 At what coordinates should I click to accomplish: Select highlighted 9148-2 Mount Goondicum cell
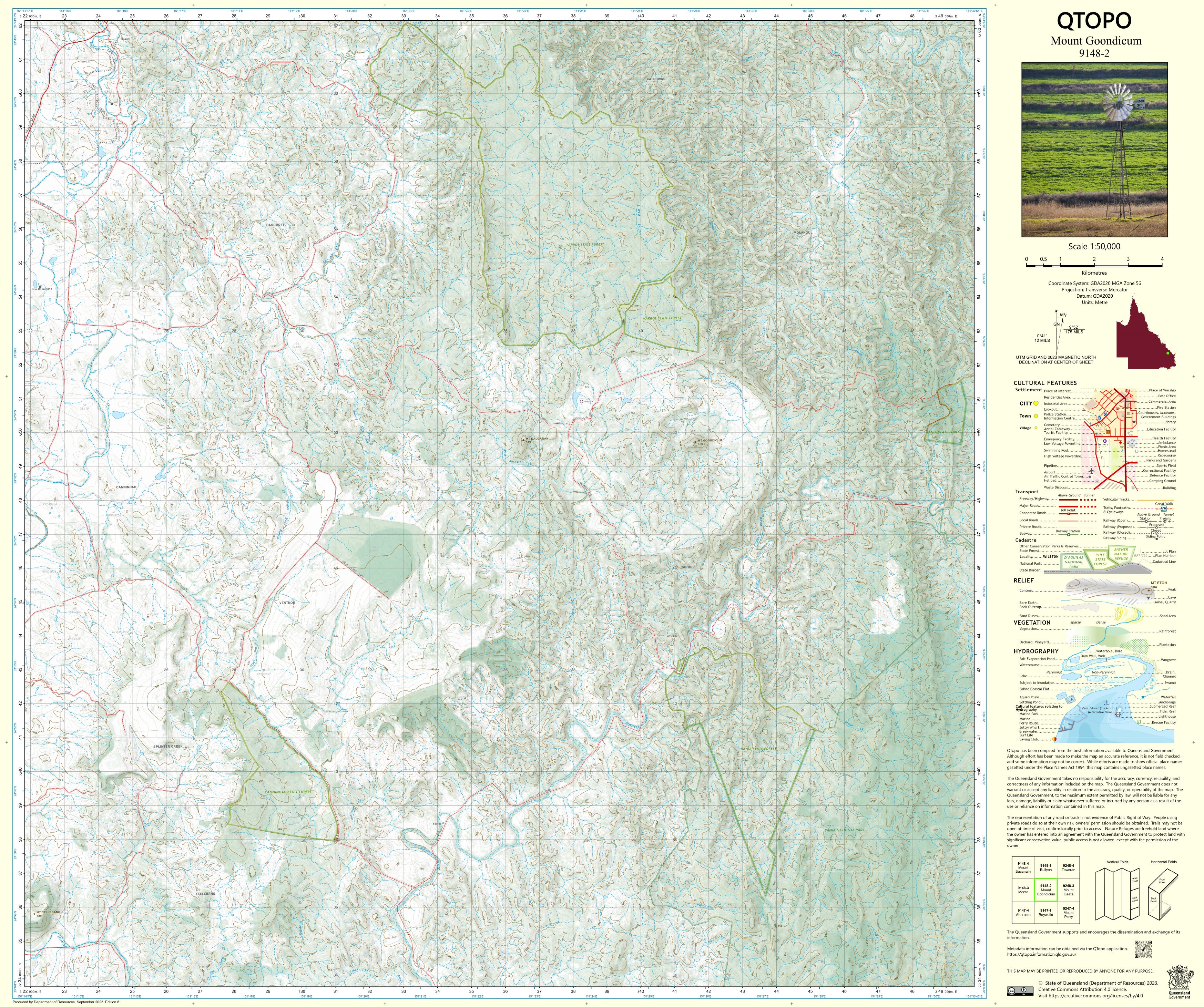(x=1046, y=890)
